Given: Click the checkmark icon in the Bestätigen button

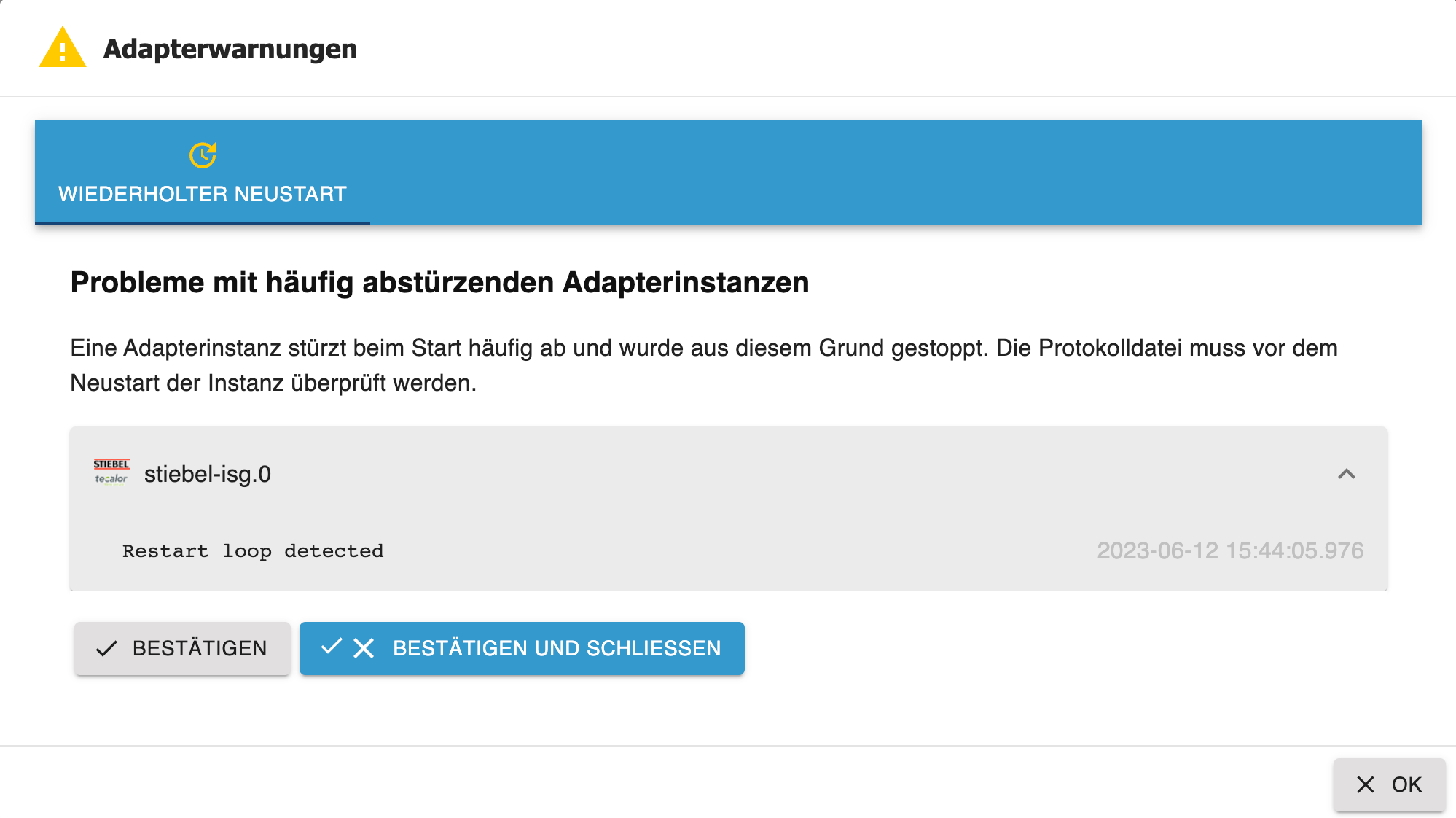Looking at the screenshot, I should tap(106, 649).
